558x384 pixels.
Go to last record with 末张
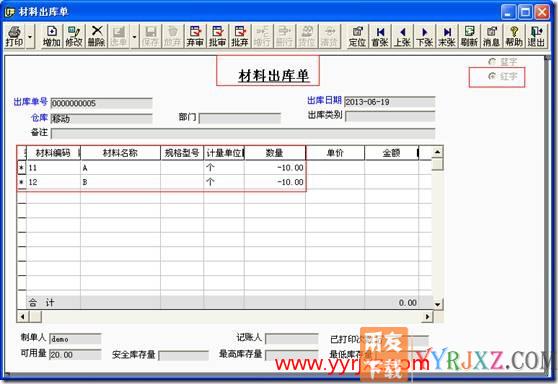447,36
